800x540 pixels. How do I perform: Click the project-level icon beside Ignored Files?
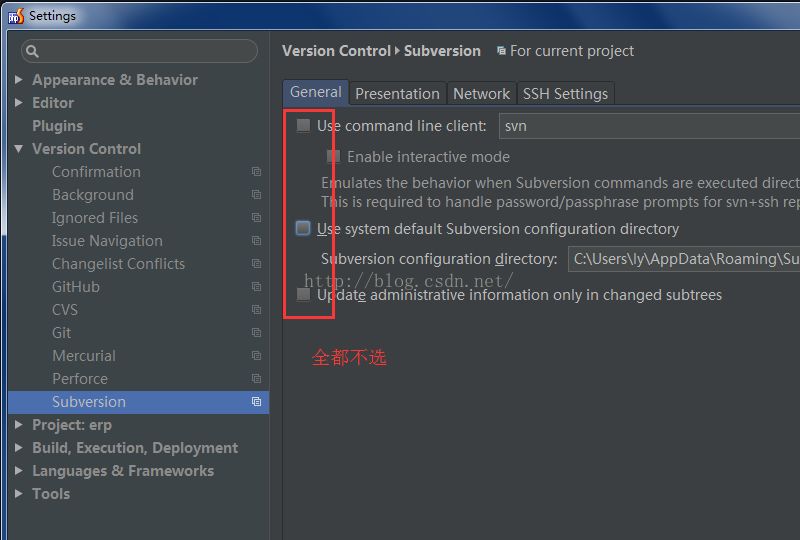257,218
